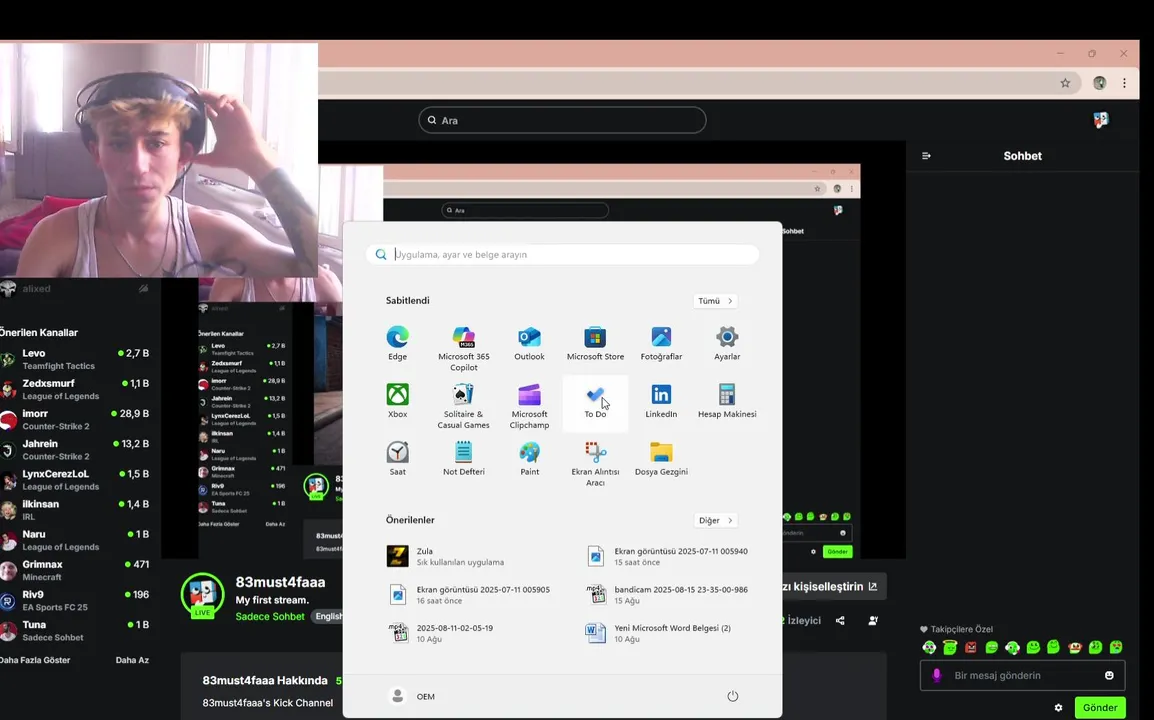Open LynxCerezLoL channel in sidebar
The image size is (1154, 720).
(74, 479)
